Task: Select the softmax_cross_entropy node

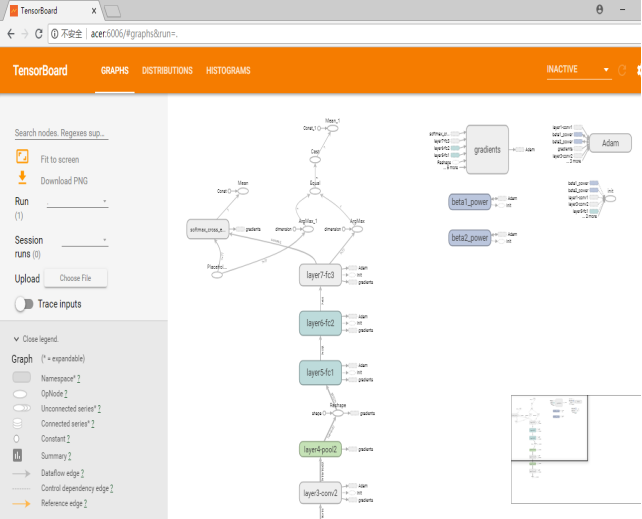Action: (208, 230)
